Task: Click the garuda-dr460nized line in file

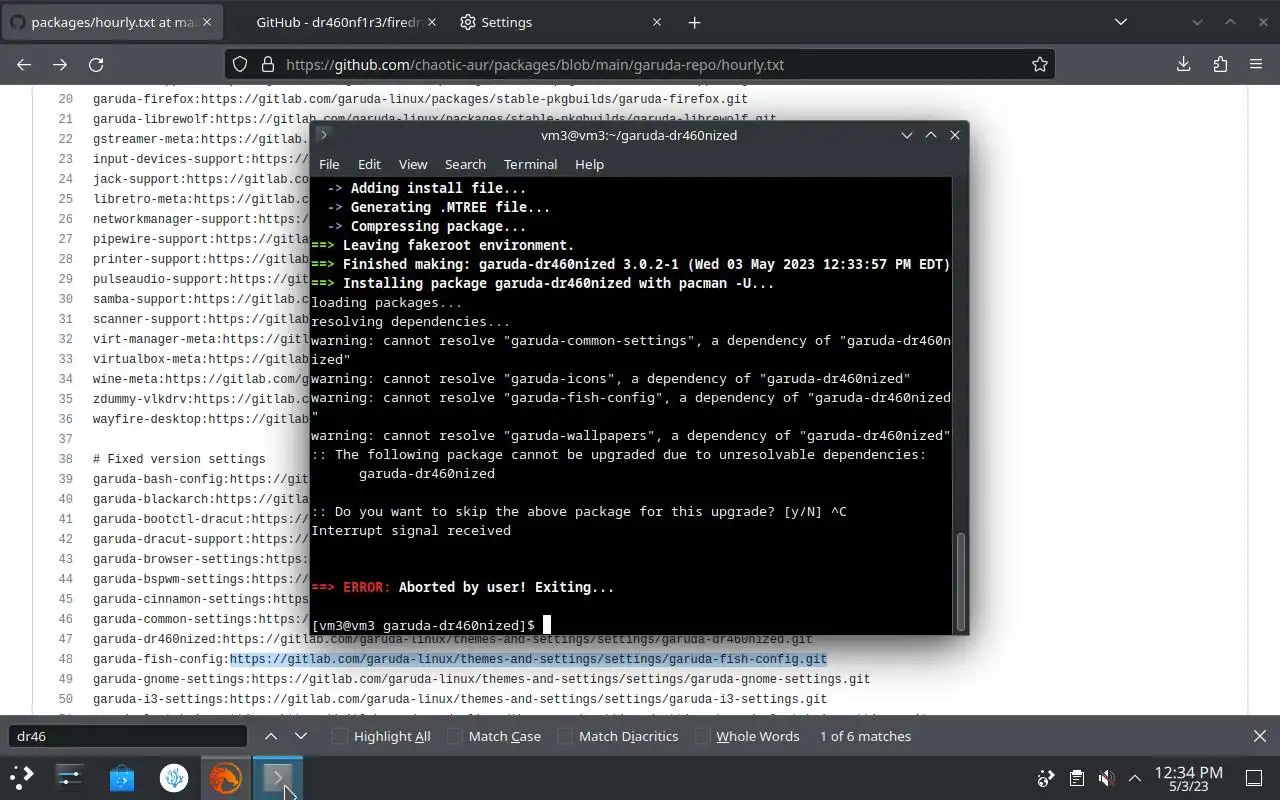Action: 453,639
